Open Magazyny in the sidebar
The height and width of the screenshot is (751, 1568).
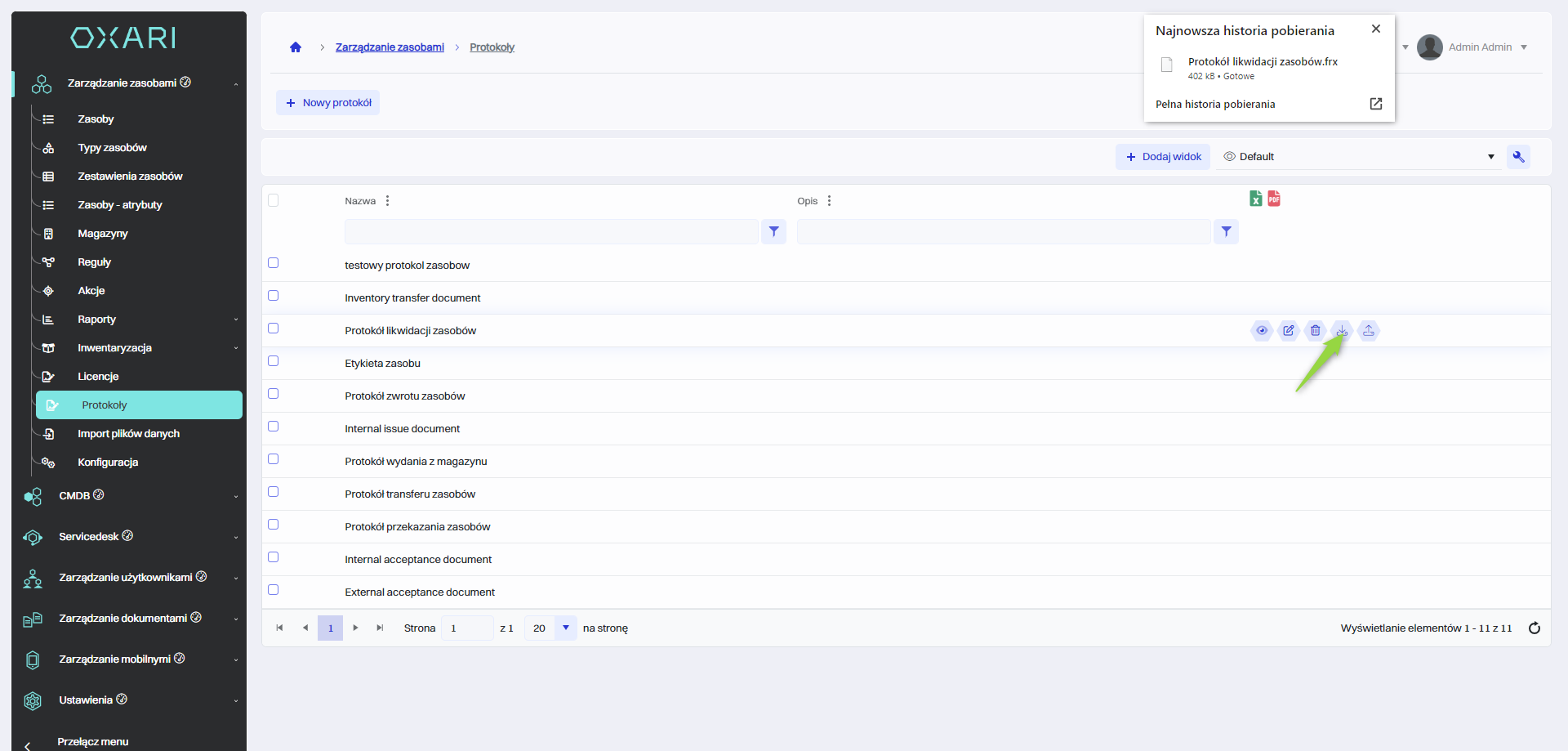pyautogui.click(x=103, y=234)
